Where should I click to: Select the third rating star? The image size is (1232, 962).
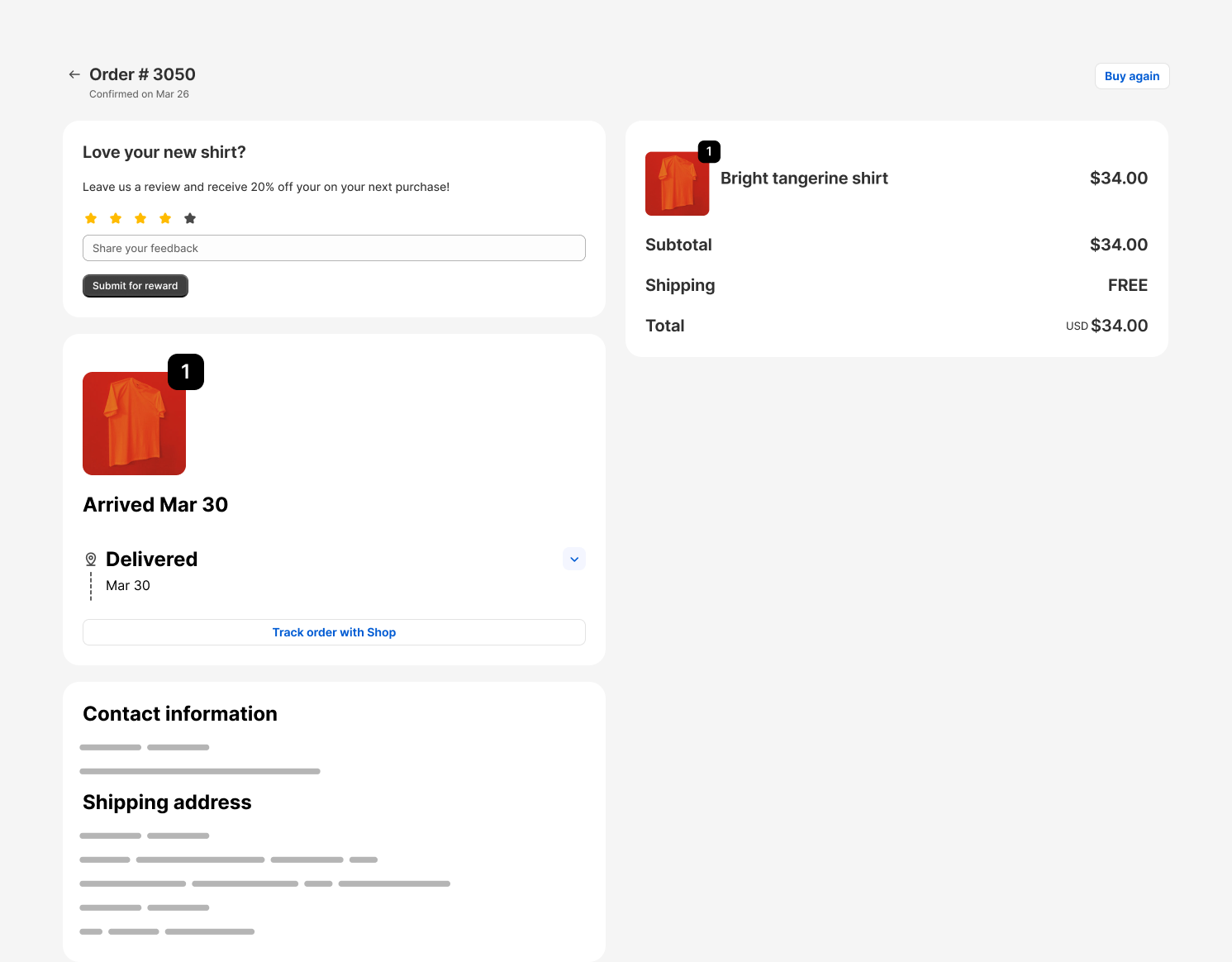140,218
